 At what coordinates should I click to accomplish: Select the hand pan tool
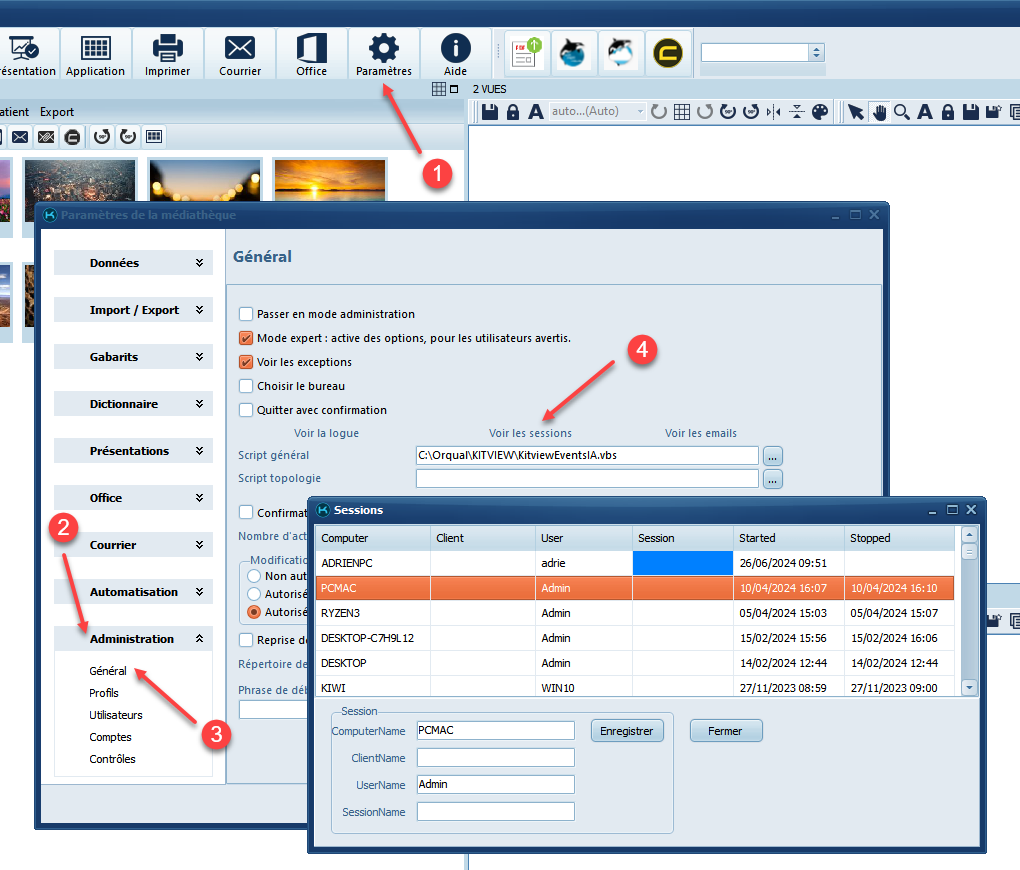[879, 112]
